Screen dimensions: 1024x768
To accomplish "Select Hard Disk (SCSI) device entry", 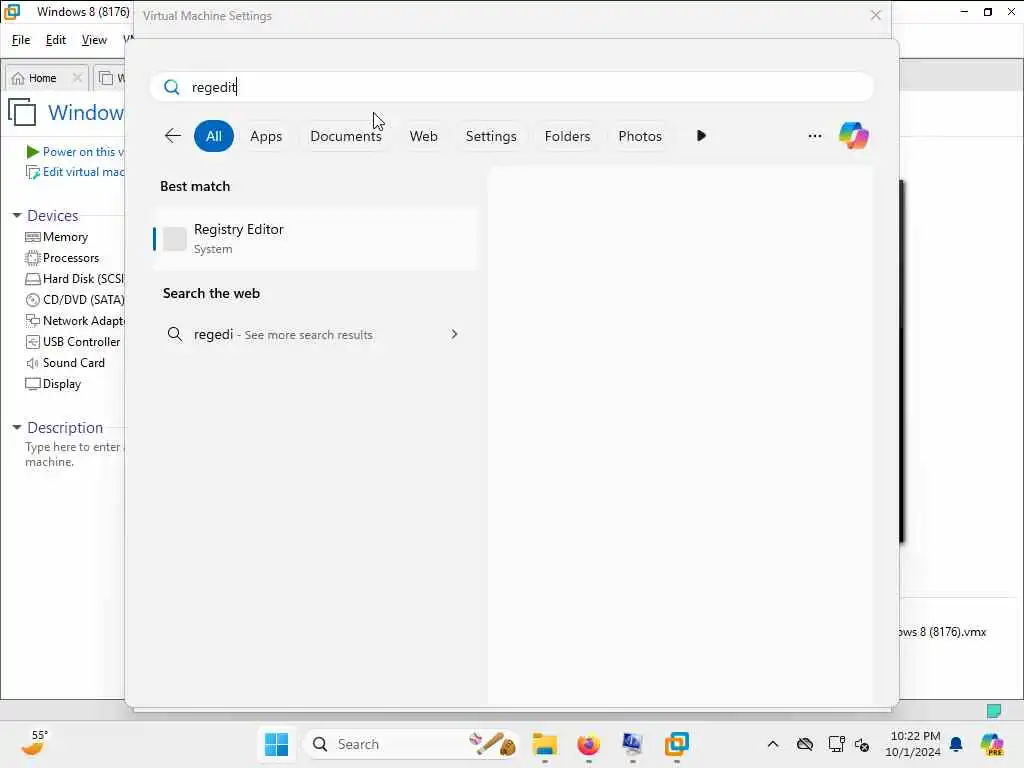I will click(83, 278).
